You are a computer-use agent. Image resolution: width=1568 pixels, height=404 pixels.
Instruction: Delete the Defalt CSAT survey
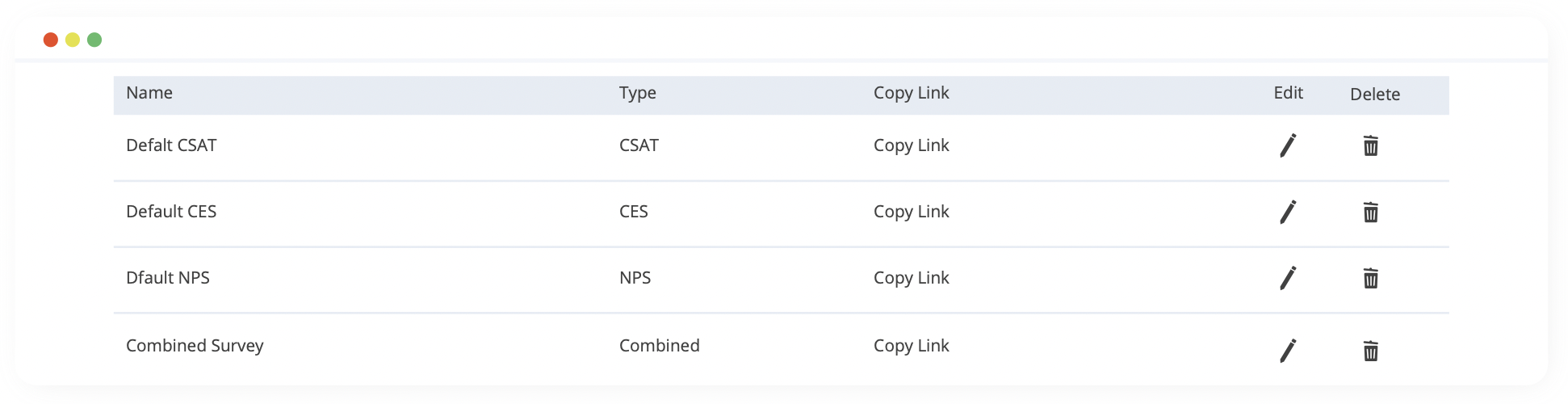(x=1370, y=146)
